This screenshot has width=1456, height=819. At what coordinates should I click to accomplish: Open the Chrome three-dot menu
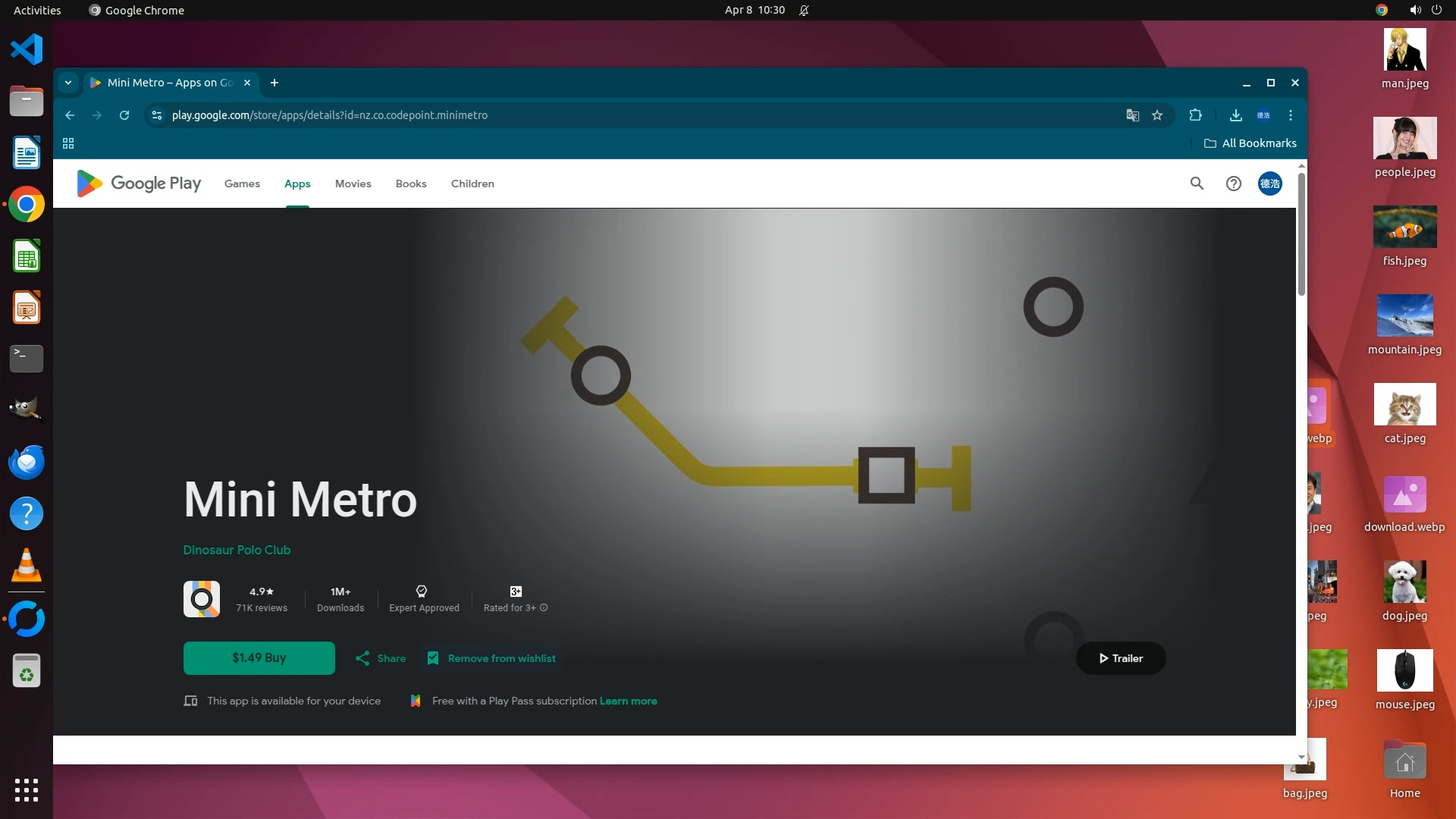tap(1291, 115)
